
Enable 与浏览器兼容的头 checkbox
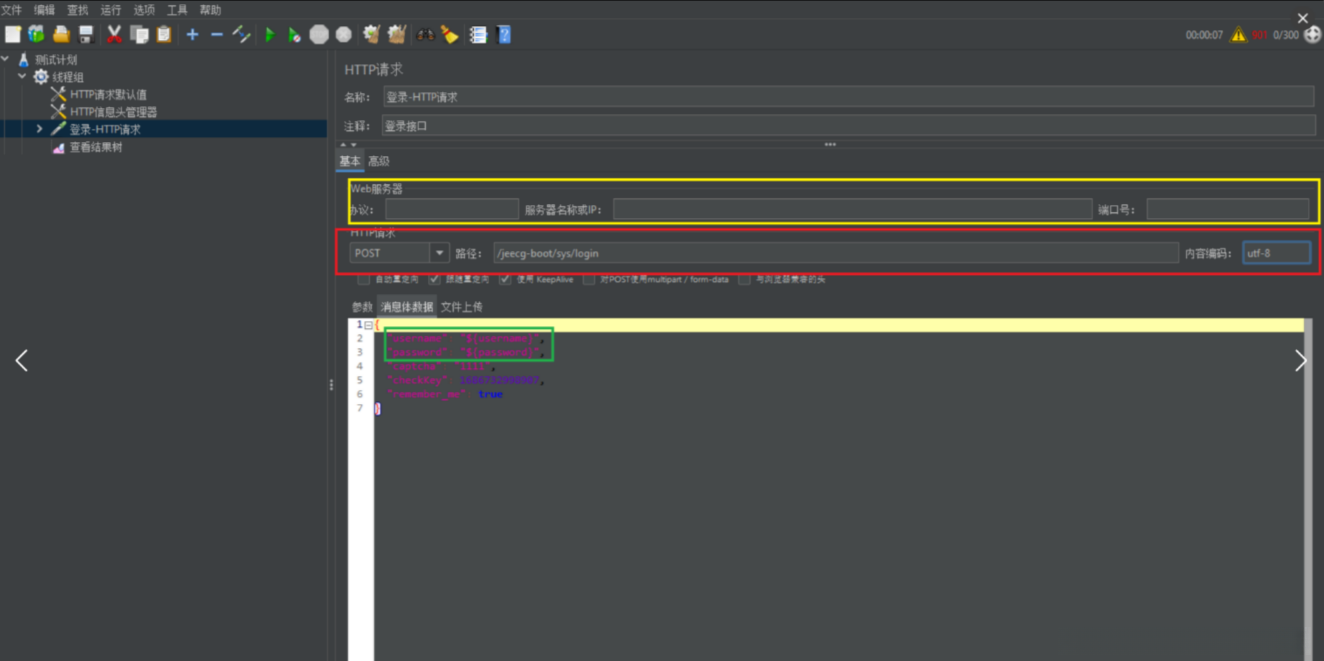[744, 279]
